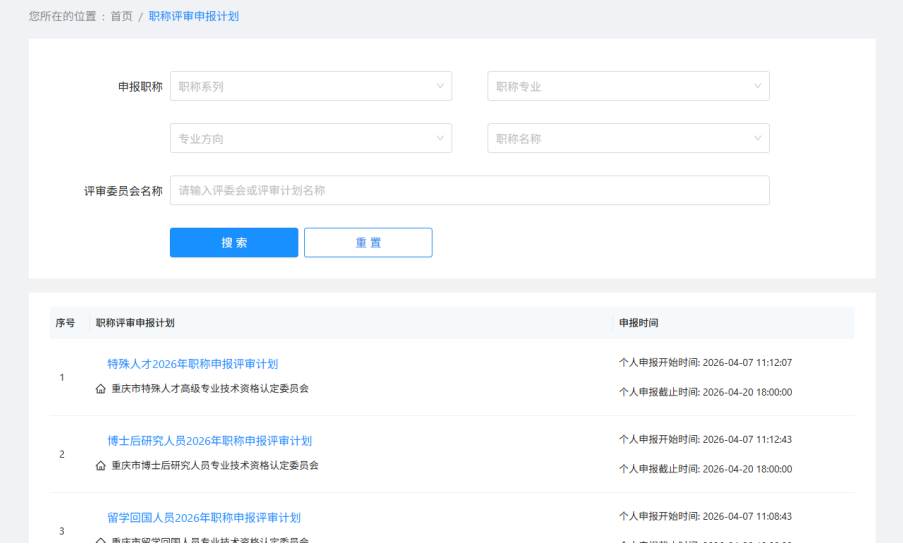Expand the 专业方向 dropdown
The height and width of the screenshot is (546, 903).
click(x=310, y=138)
